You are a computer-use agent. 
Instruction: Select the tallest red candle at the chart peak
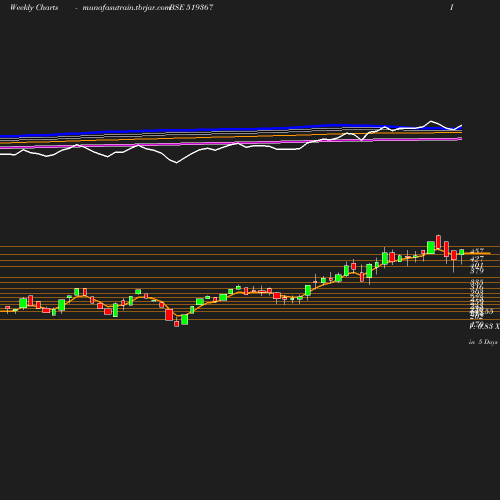tap(438, 242)
